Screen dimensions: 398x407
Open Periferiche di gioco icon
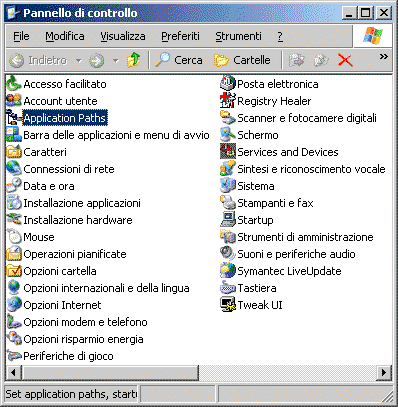click(x=14, y=356)
